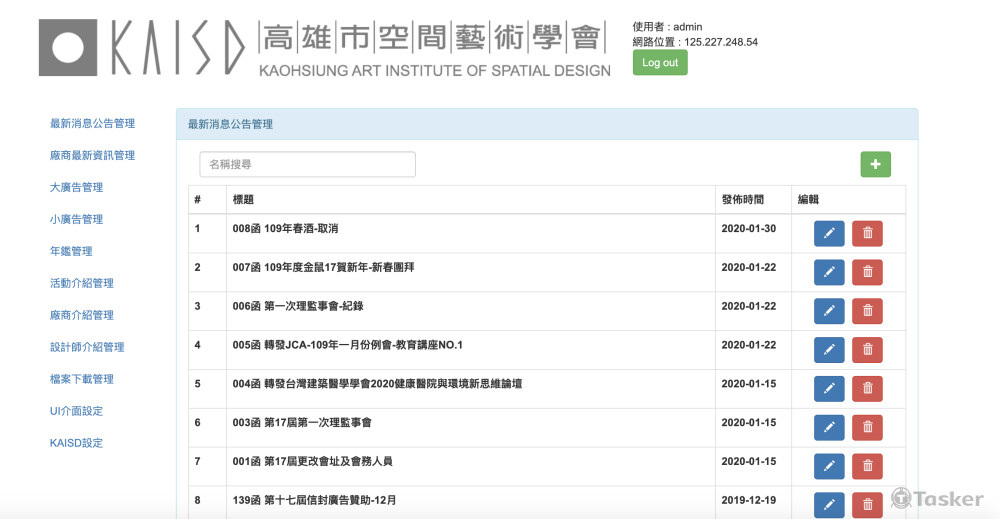Image resolution: width=1000 pixels, height=519 pixels.
Task: Open UI介面設定 settings
Action: [x=76, y=412]
